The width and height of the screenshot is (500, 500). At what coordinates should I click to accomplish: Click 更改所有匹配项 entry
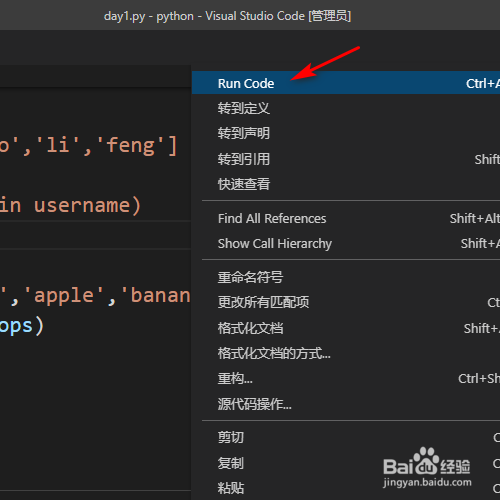[346, 302]
